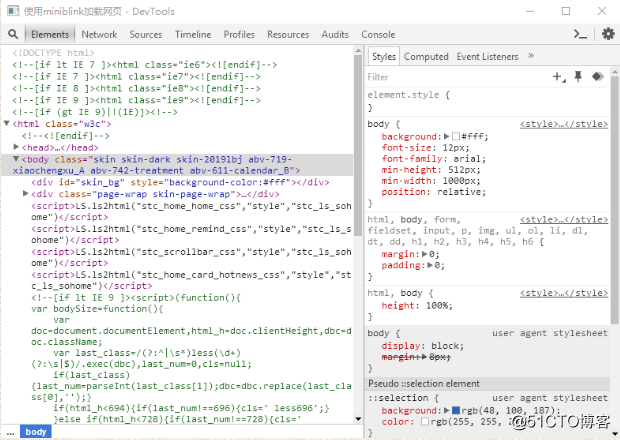Image resolution: width=620 pixels, height=440 pixels.
Task: Select the html class="ie6" comment line
Action: click(x=144, y=64)
